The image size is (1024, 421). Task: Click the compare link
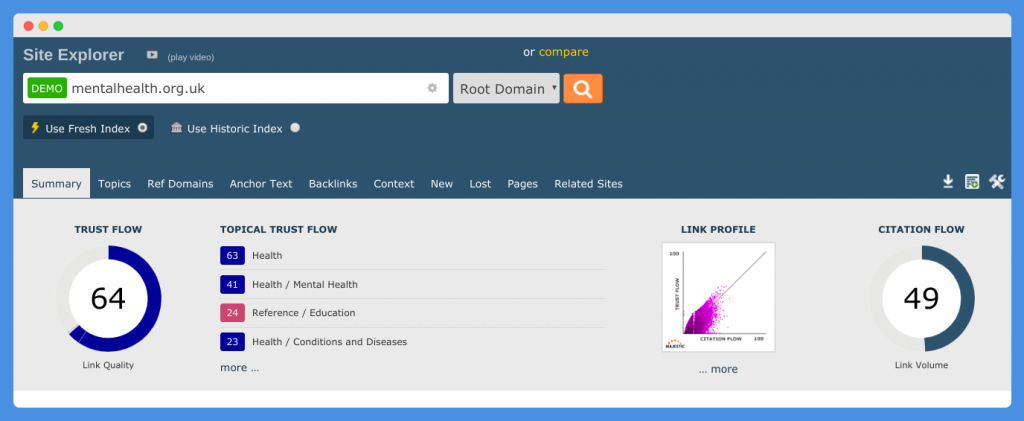tap(564, 52)
